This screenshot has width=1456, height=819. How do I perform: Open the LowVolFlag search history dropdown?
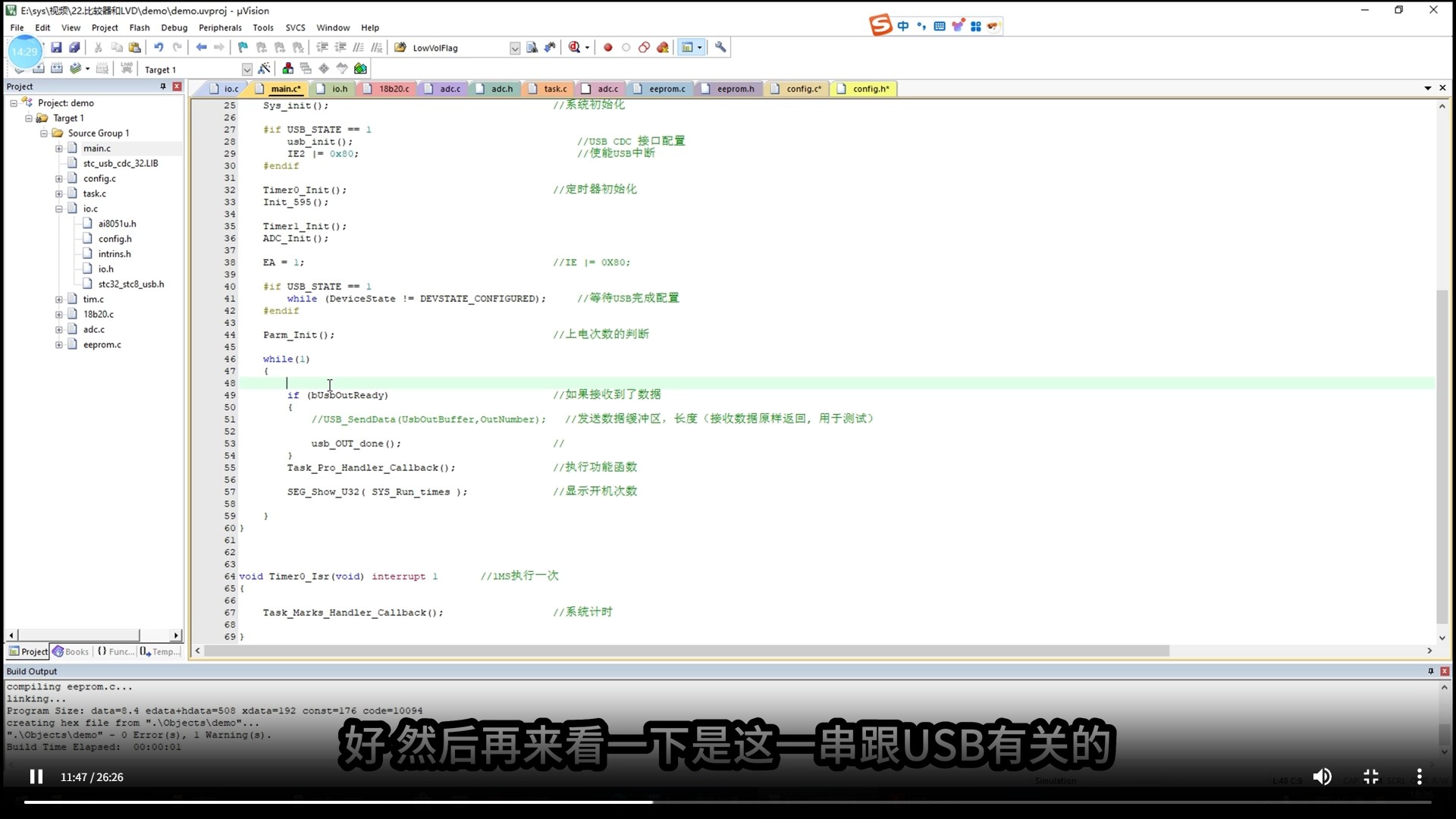pyautogui.click(x=514, y=48)
